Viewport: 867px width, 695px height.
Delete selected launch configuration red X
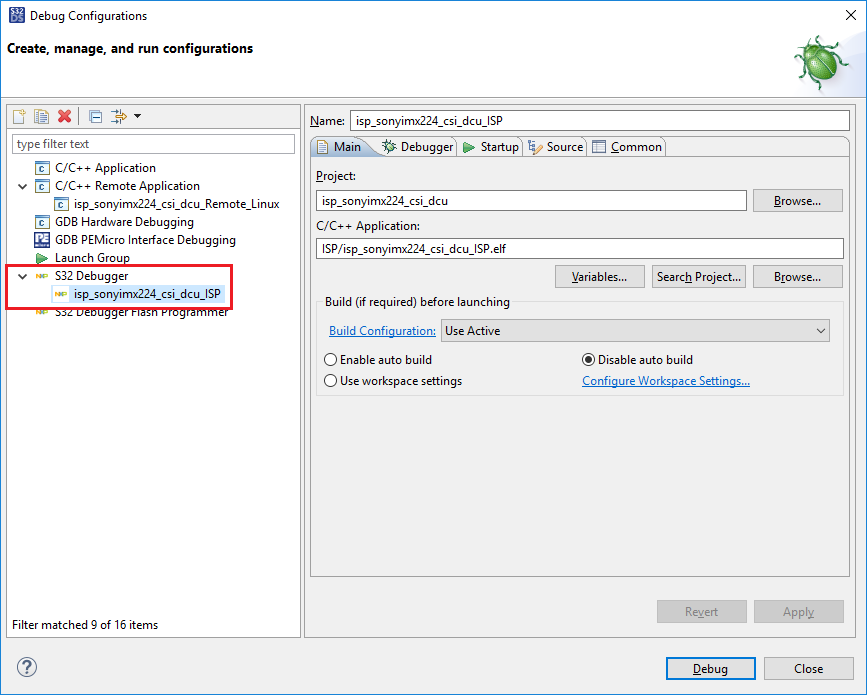tap(65, 116)
